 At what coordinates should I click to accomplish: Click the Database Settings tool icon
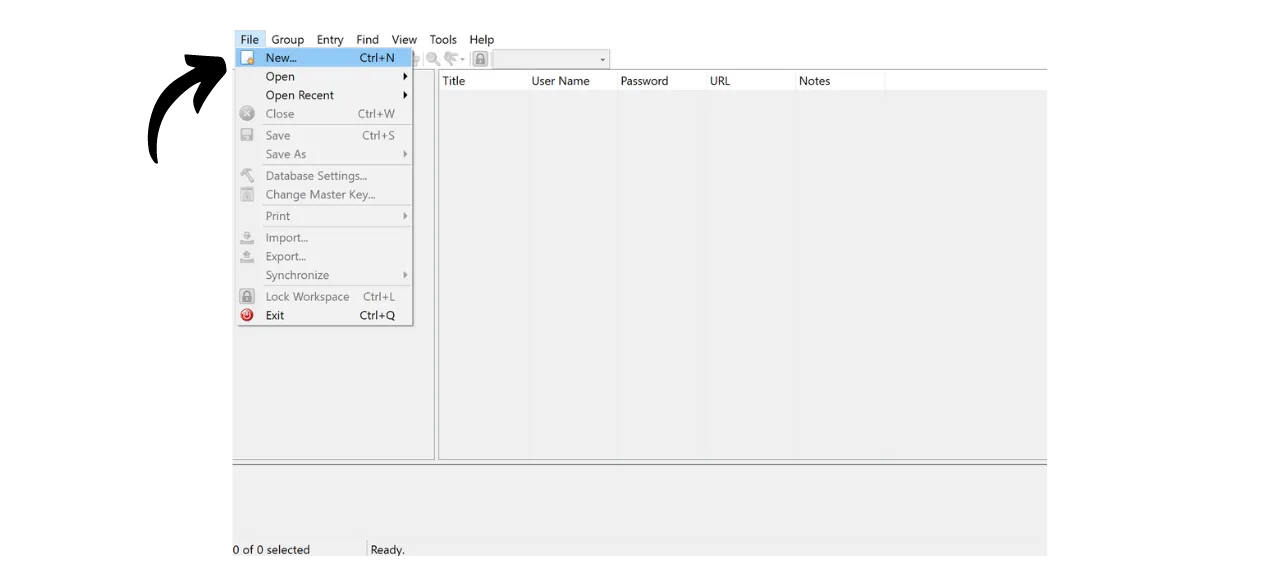247,175
